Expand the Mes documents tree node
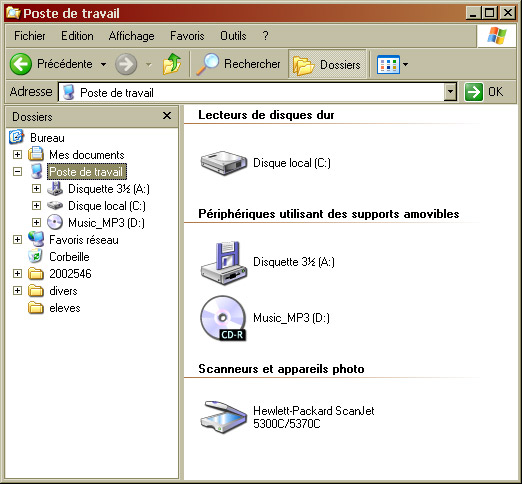The height and width of the screenshot is (484, 522). tap(17, 155)
